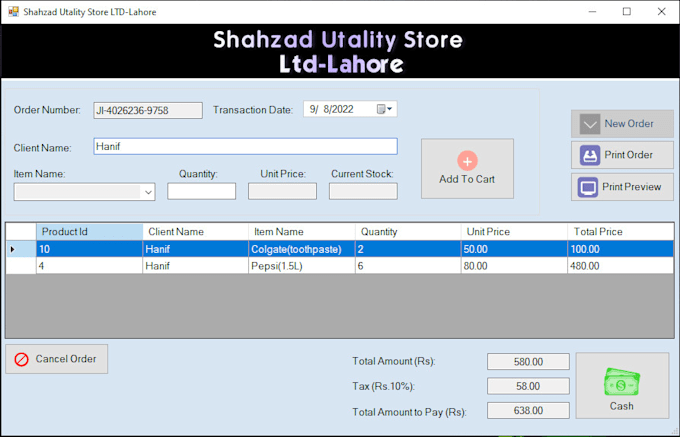Click Product Id cell showing 4
Screen dimensions: 680x437
[89, 266]
